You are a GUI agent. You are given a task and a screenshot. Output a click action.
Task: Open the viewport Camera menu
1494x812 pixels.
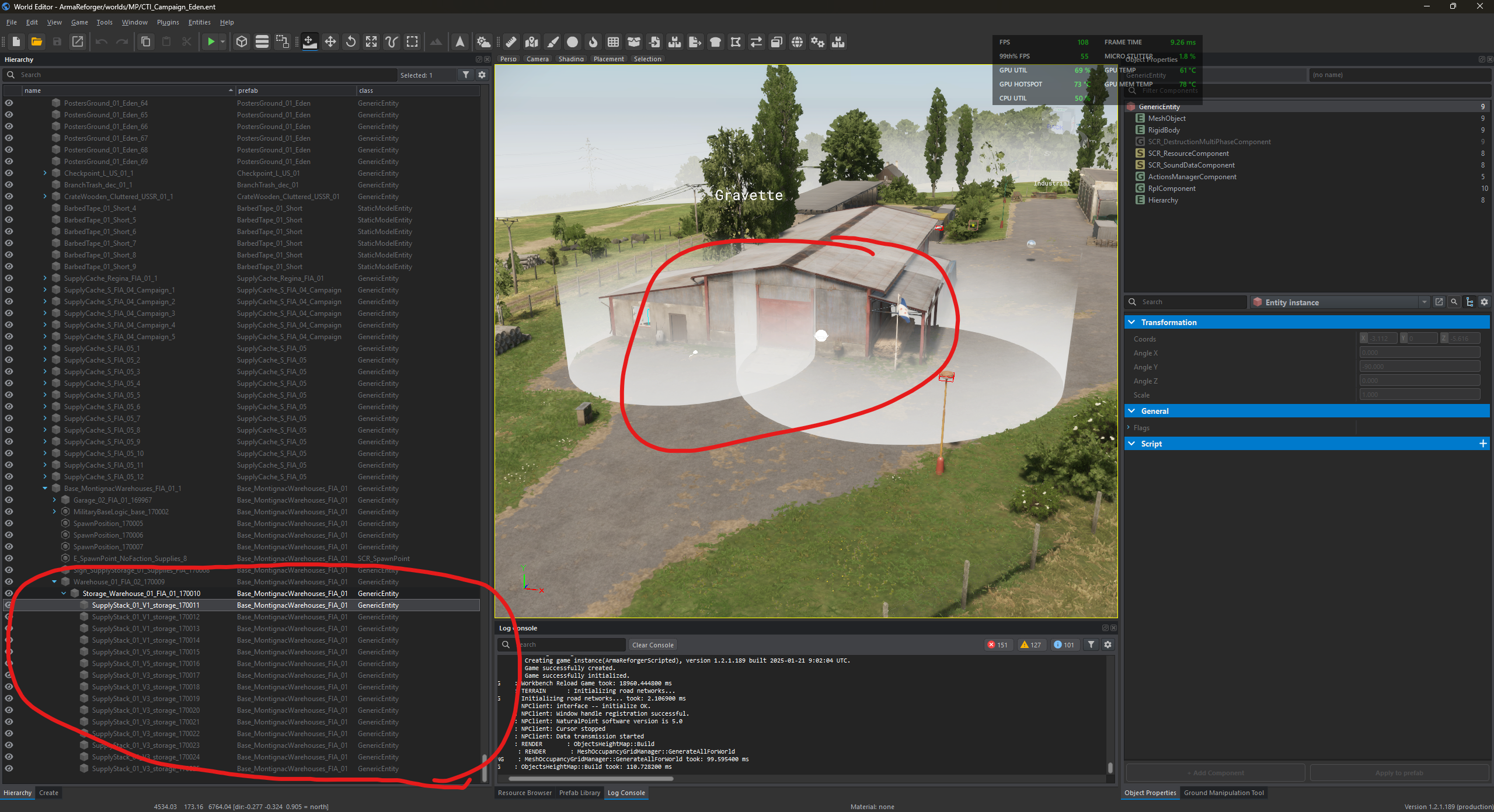tap(537, 59)
